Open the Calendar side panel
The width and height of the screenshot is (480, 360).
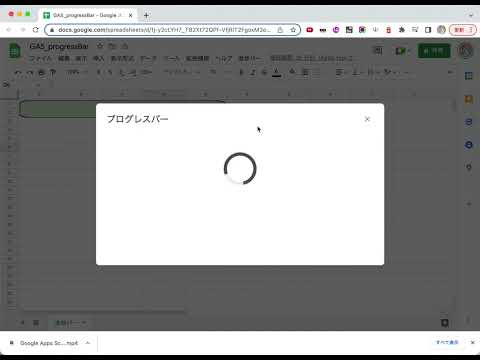point(469,76)
